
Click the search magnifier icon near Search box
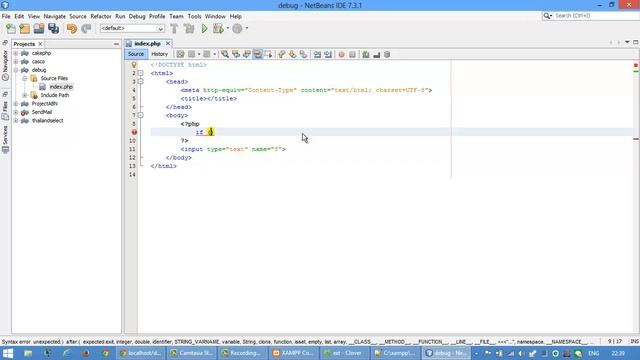tap(547, 16)
